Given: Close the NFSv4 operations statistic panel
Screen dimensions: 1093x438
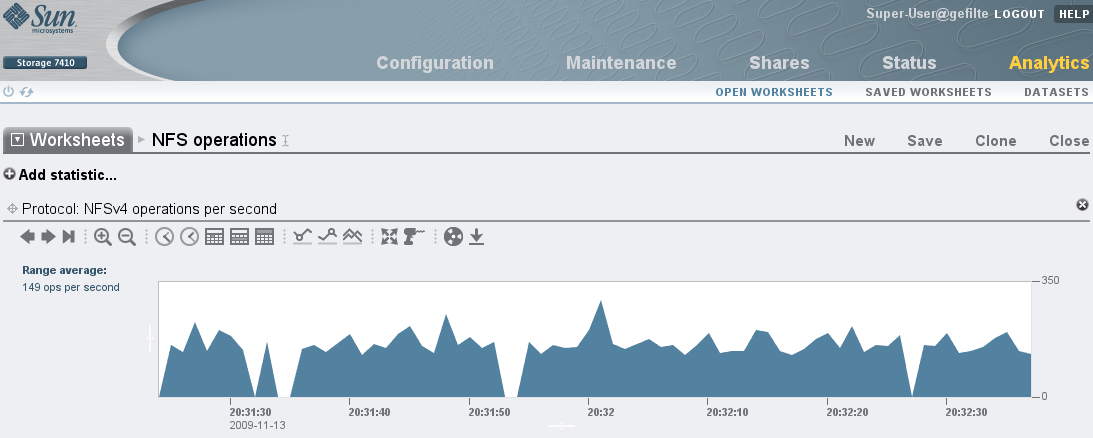Looking at the screenshot, I should pyautogui.click(x=1082, y=205).
